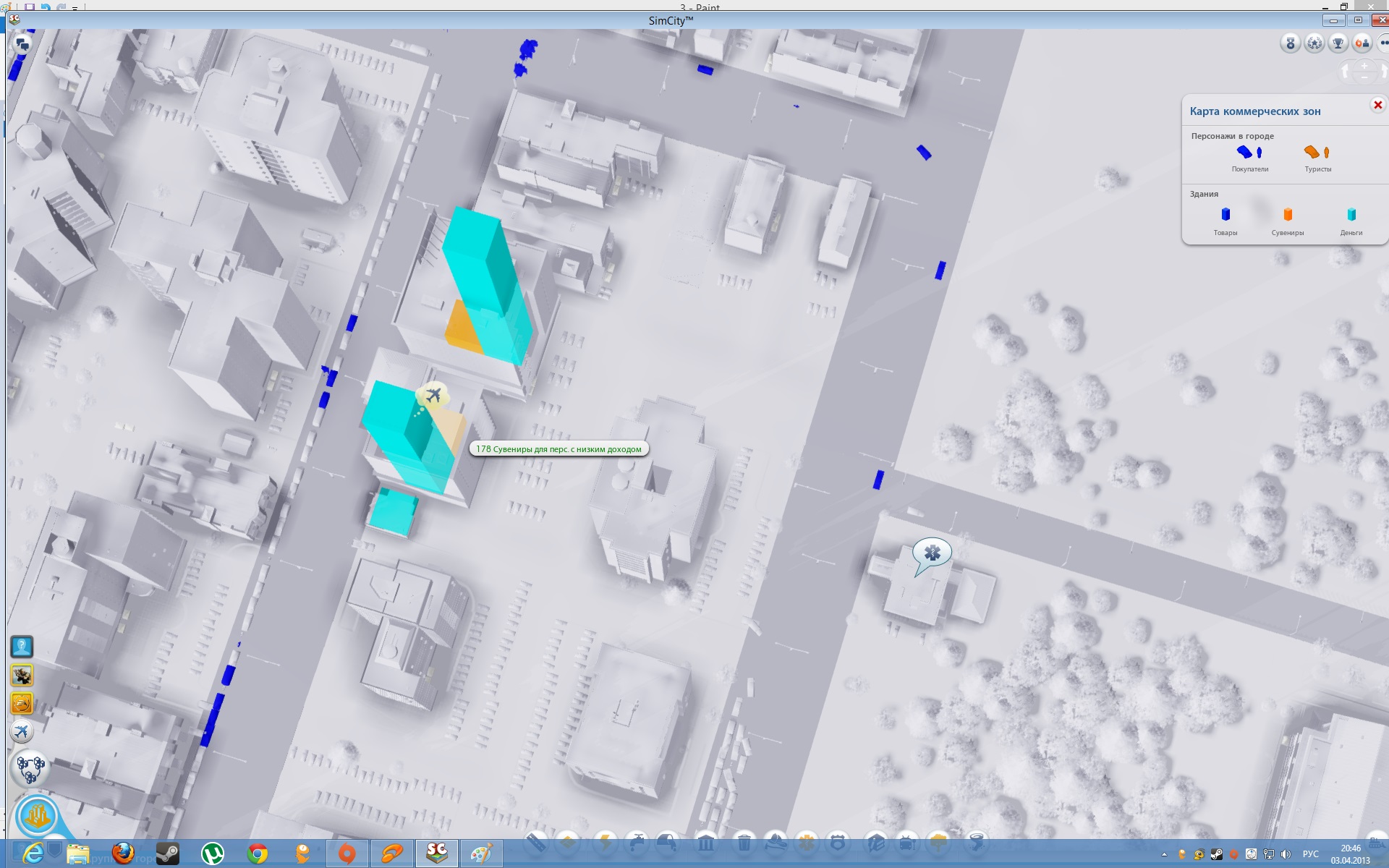Viewport: 1389px width, 868px height.
Task: Open the Sewage pipe menu
Action: [668, 843]
